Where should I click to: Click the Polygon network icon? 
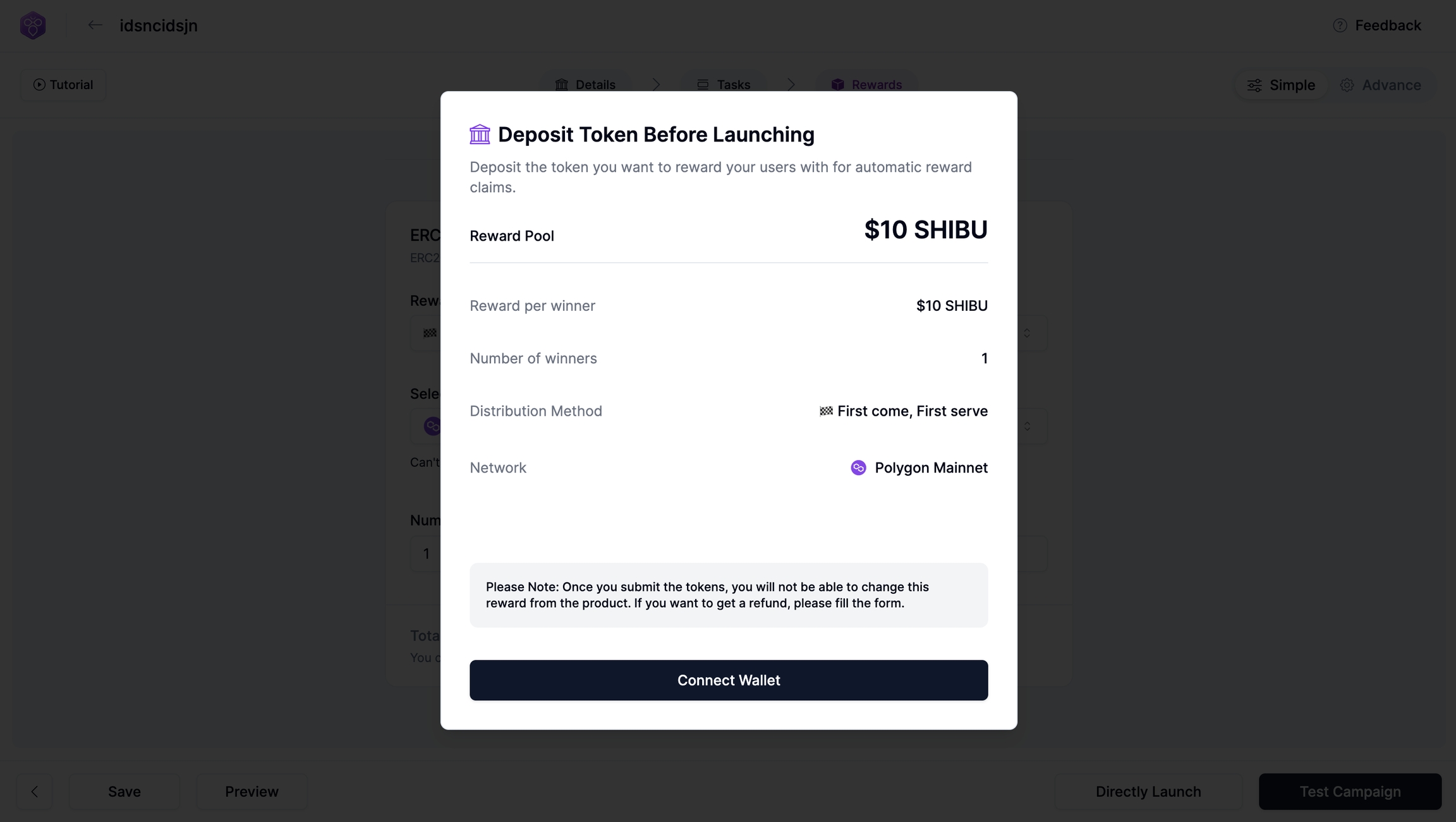click(858, 468)
